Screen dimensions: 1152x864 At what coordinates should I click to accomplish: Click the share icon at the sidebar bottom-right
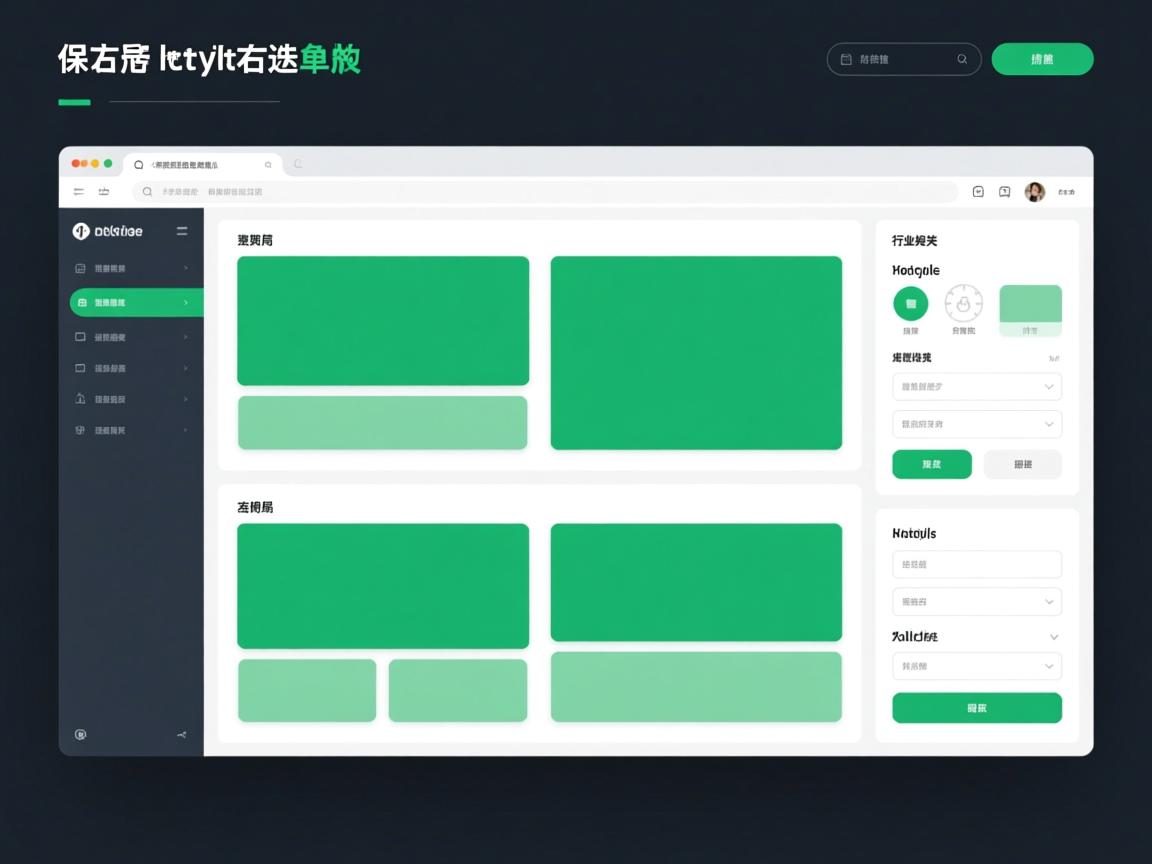click(x=182, y=734)
